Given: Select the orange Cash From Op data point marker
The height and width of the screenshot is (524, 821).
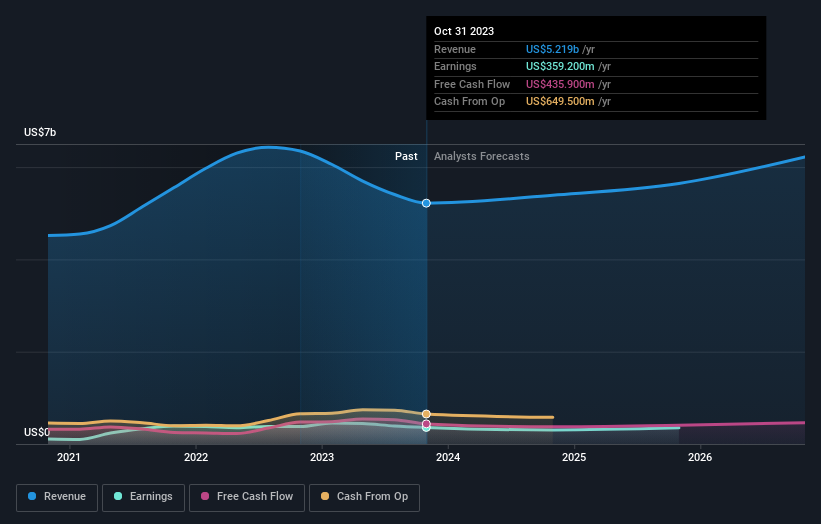Looking at the screenshot, I should pos(426,414).
